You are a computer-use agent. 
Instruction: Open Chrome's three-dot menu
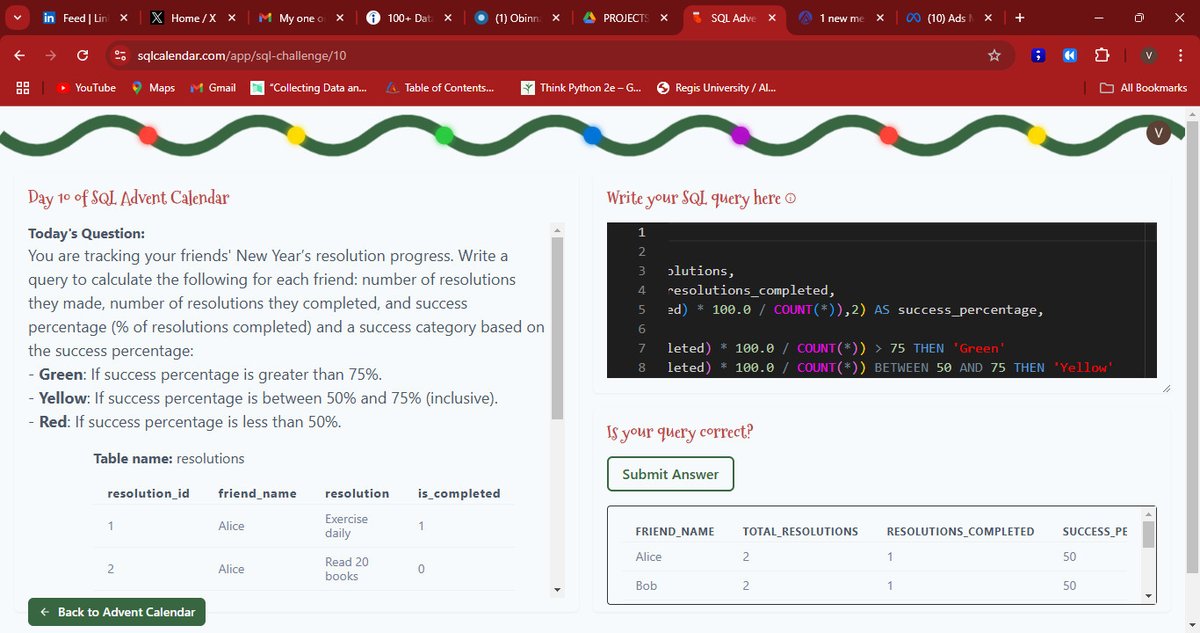click(1180, 55)
